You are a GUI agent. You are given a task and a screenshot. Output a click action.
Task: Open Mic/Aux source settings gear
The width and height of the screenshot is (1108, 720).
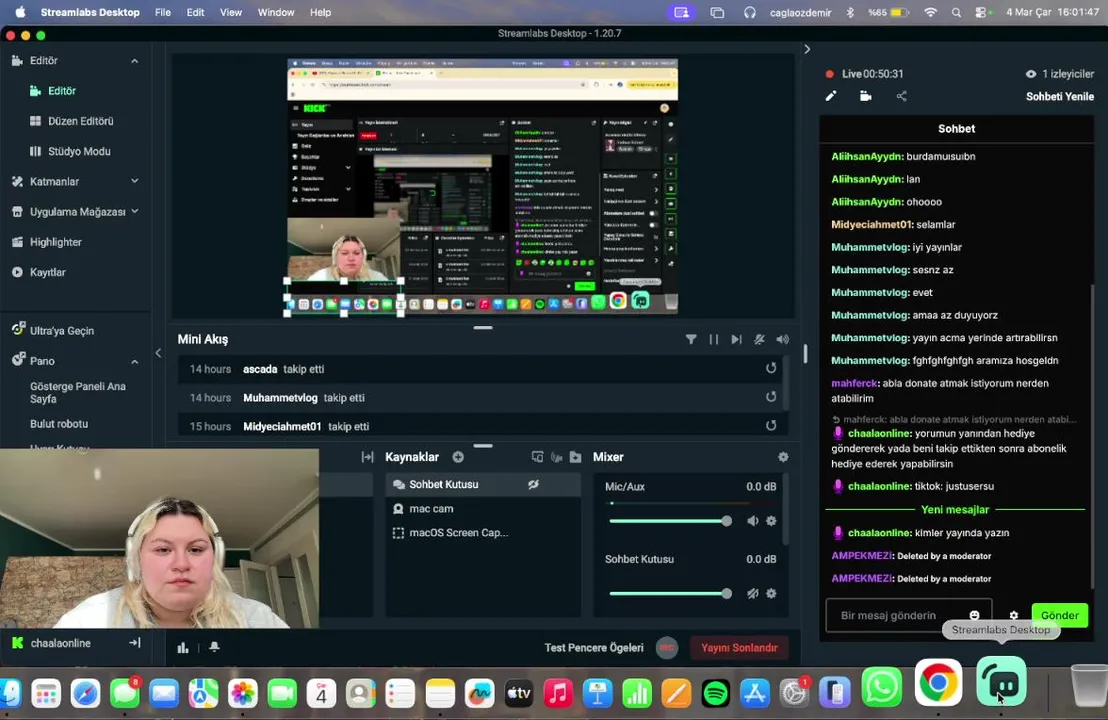coord(772,521)
